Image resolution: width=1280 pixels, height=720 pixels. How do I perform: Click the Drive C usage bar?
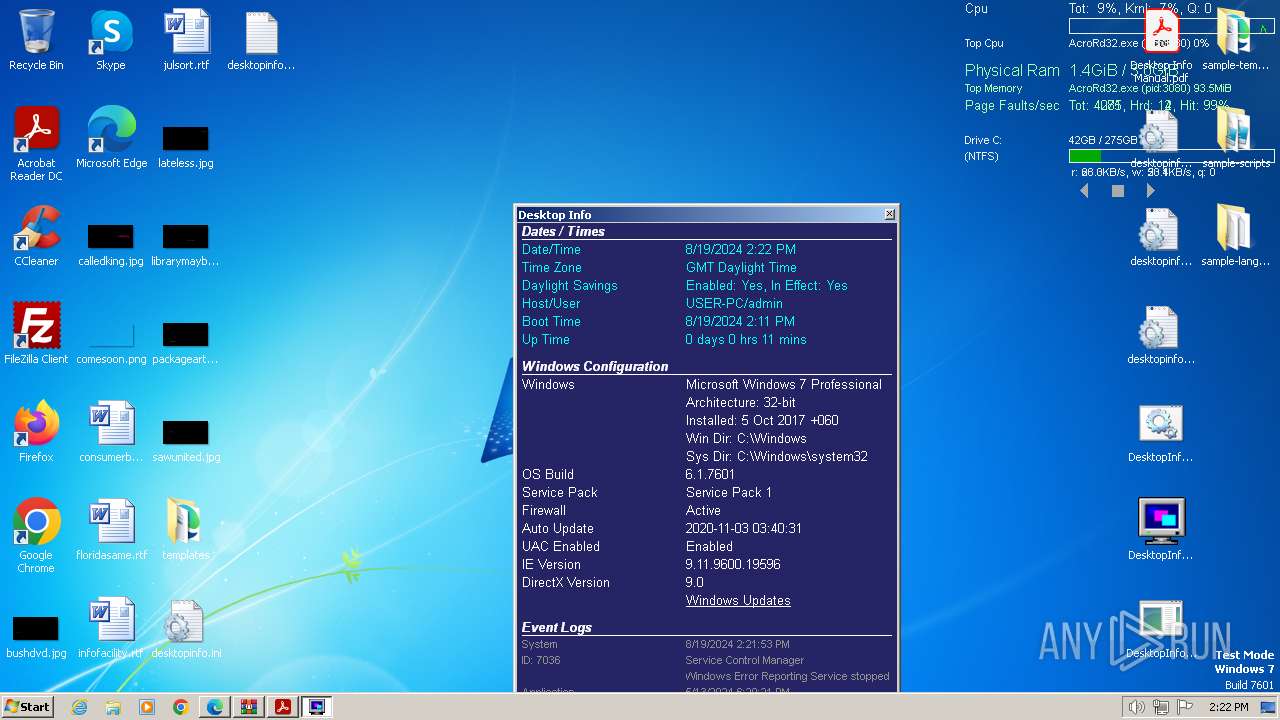[1171, 156]
